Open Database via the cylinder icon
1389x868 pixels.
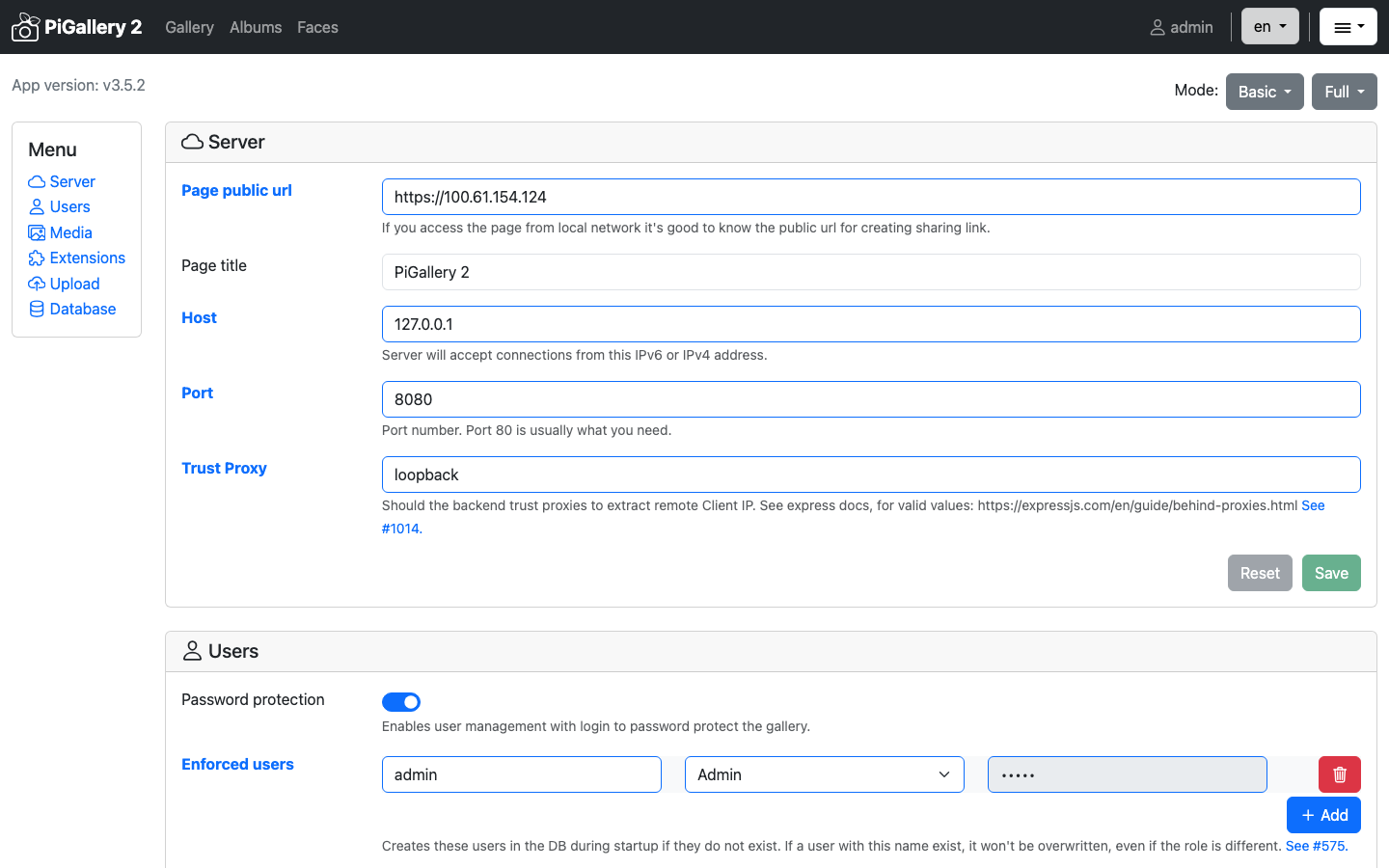(x=37, y=309)
